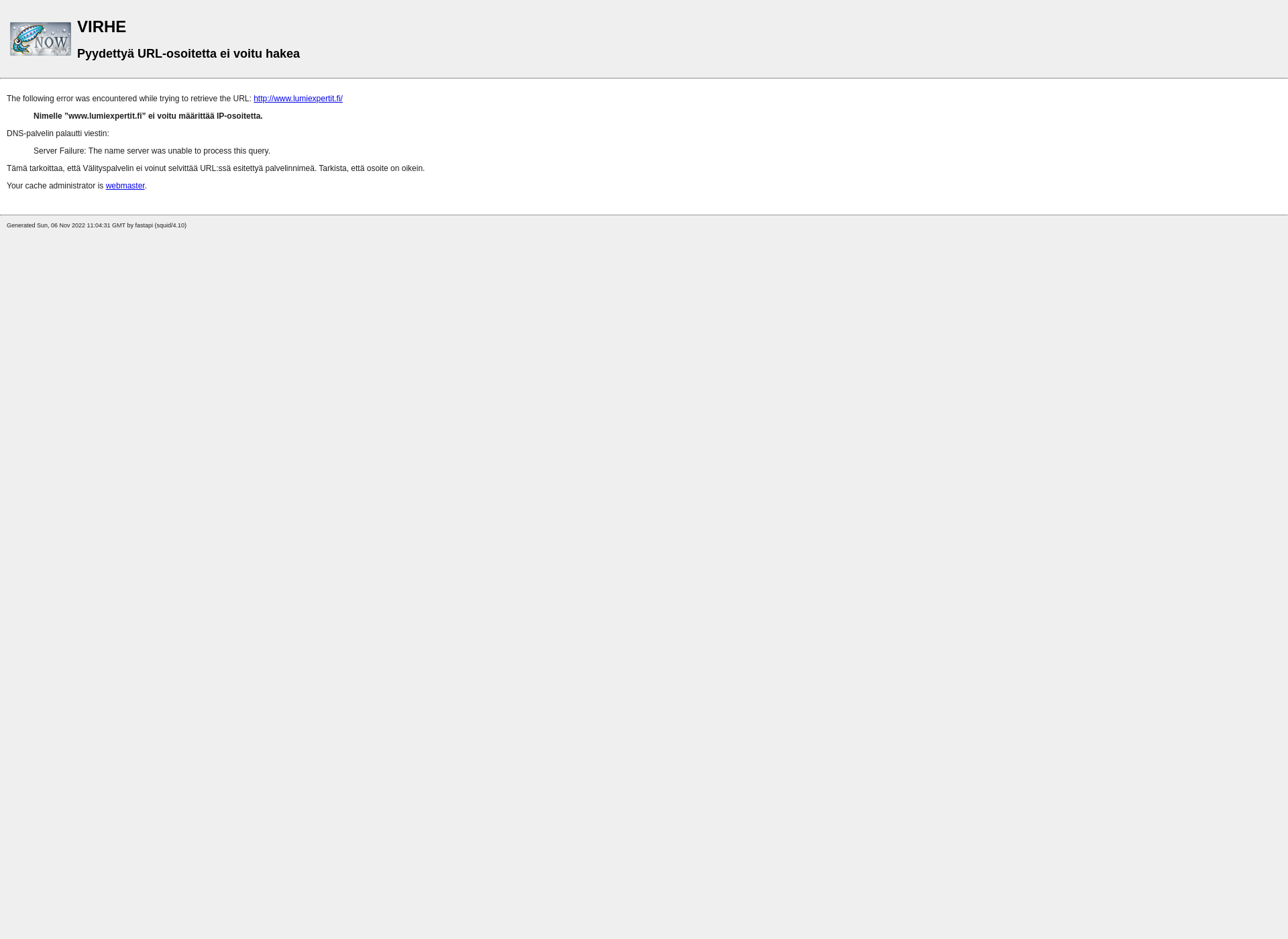
Task: Click the NOW globe navigation icon
Action: [40, 38]
